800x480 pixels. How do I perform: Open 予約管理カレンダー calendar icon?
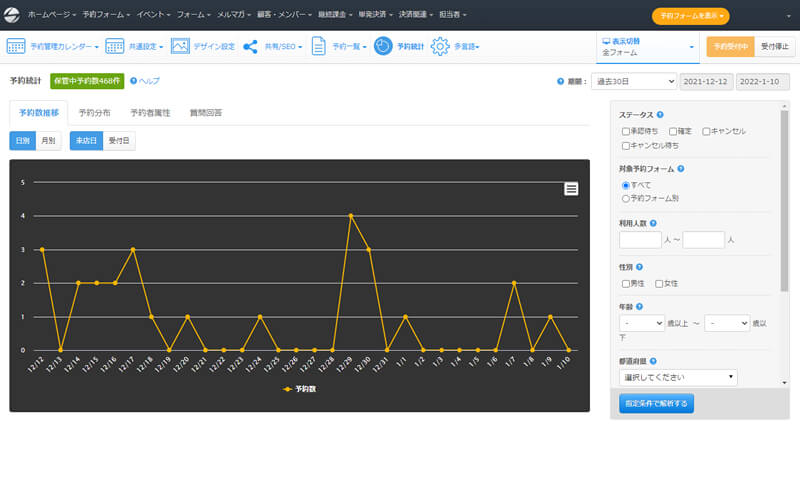pyautogui.click(x=16, y=46)
